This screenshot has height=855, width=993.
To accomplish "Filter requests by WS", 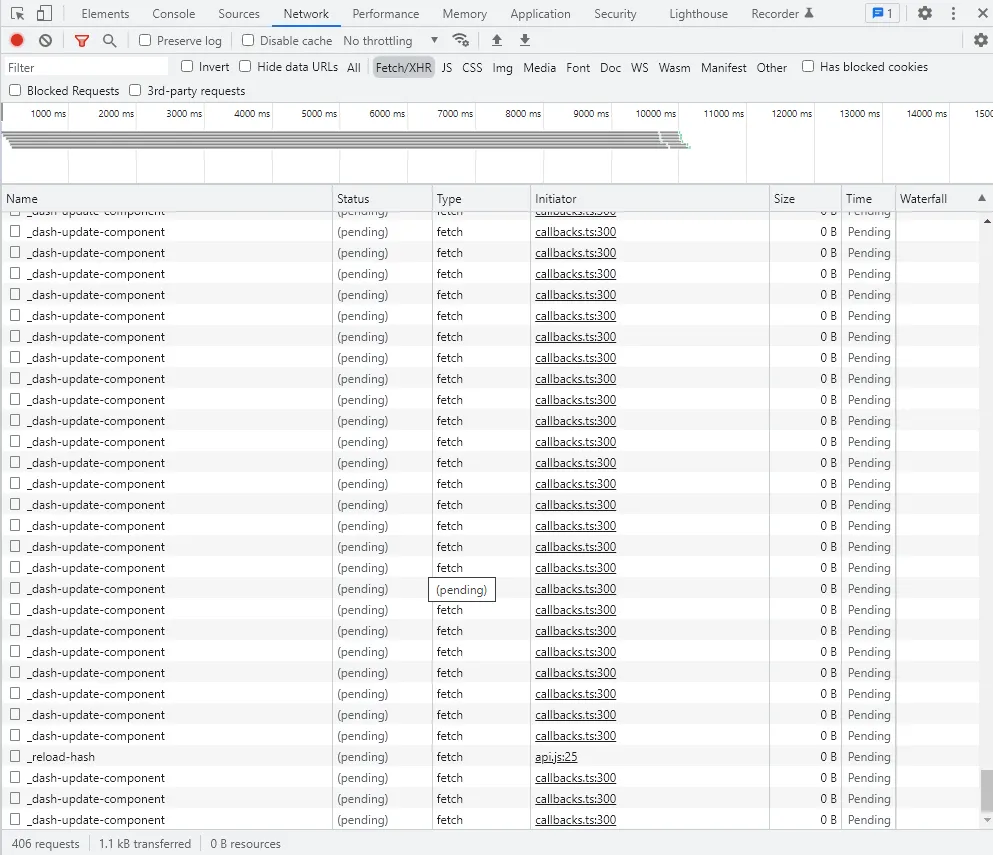I will pos(640,68).
